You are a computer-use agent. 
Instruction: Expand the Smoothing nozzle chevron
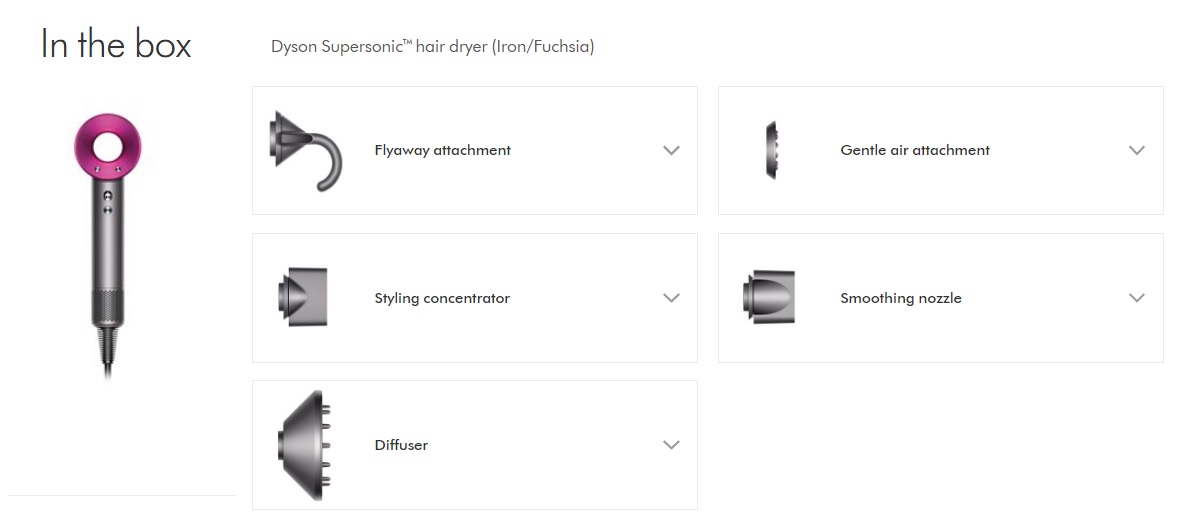pyautogui.click(x=1137, y=298)
